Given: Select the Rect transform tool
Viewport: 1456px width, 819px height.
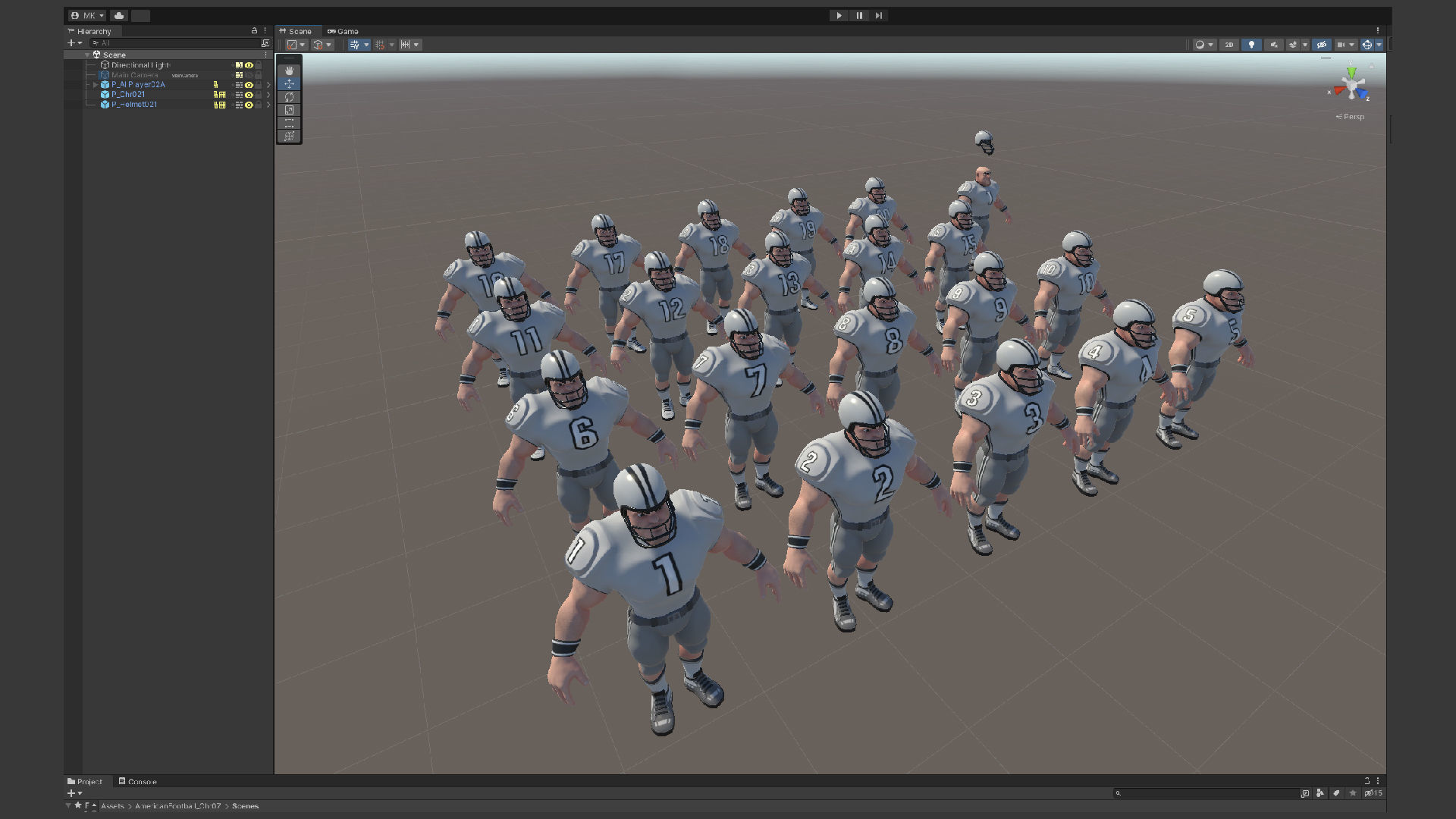Looking at the screenshot, I should [x=289, y=123].
